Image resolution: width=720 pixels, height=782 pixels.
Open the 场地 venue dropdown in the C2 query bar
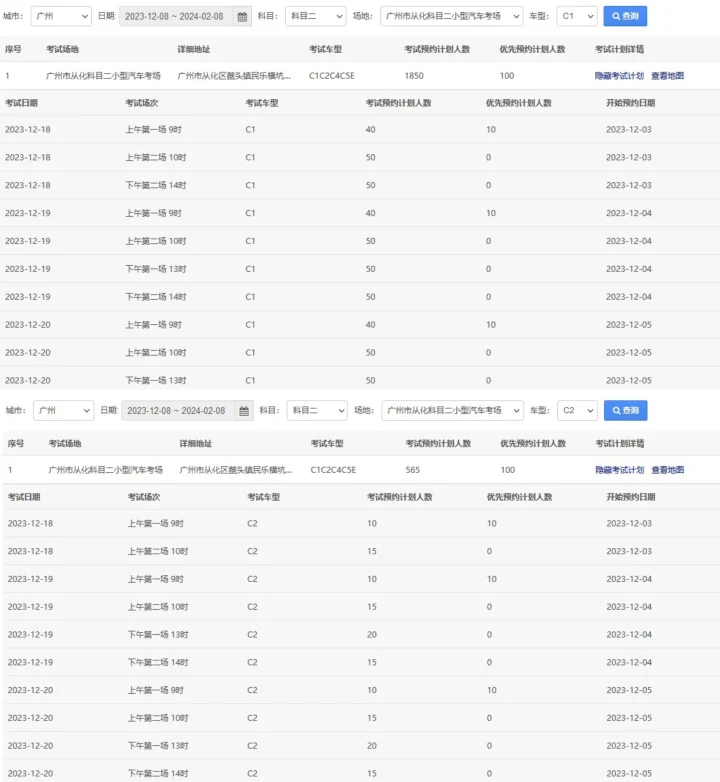point(452,411)
